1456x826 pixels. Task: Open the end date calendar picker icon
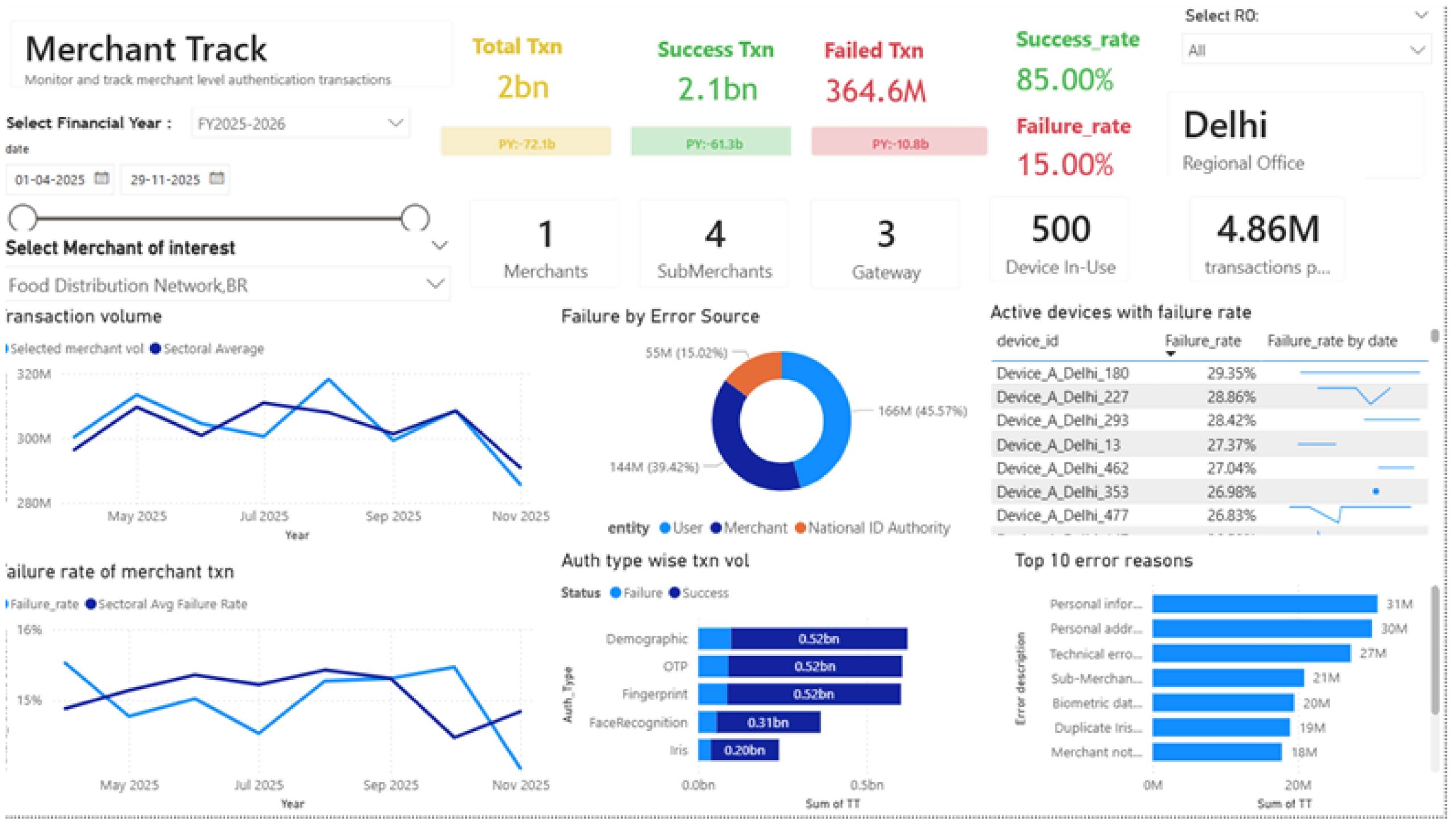pos(217,179)
